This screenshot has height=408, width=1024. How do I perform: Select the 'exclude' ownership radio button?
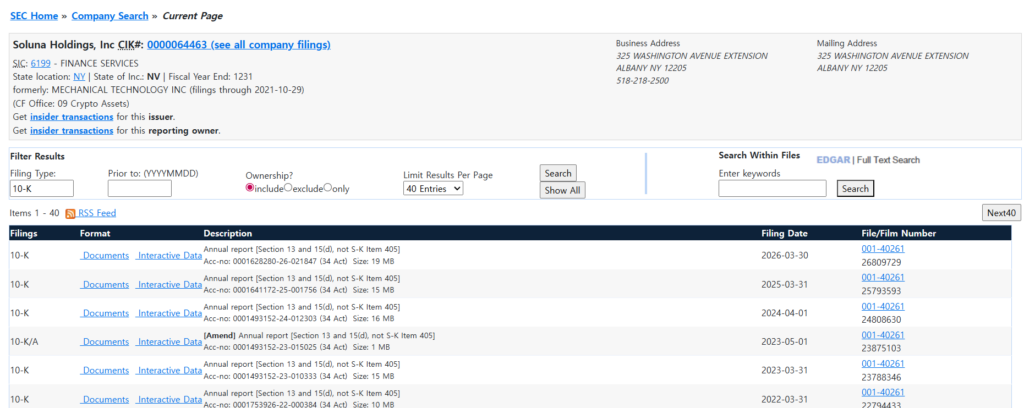click(288, 188)
